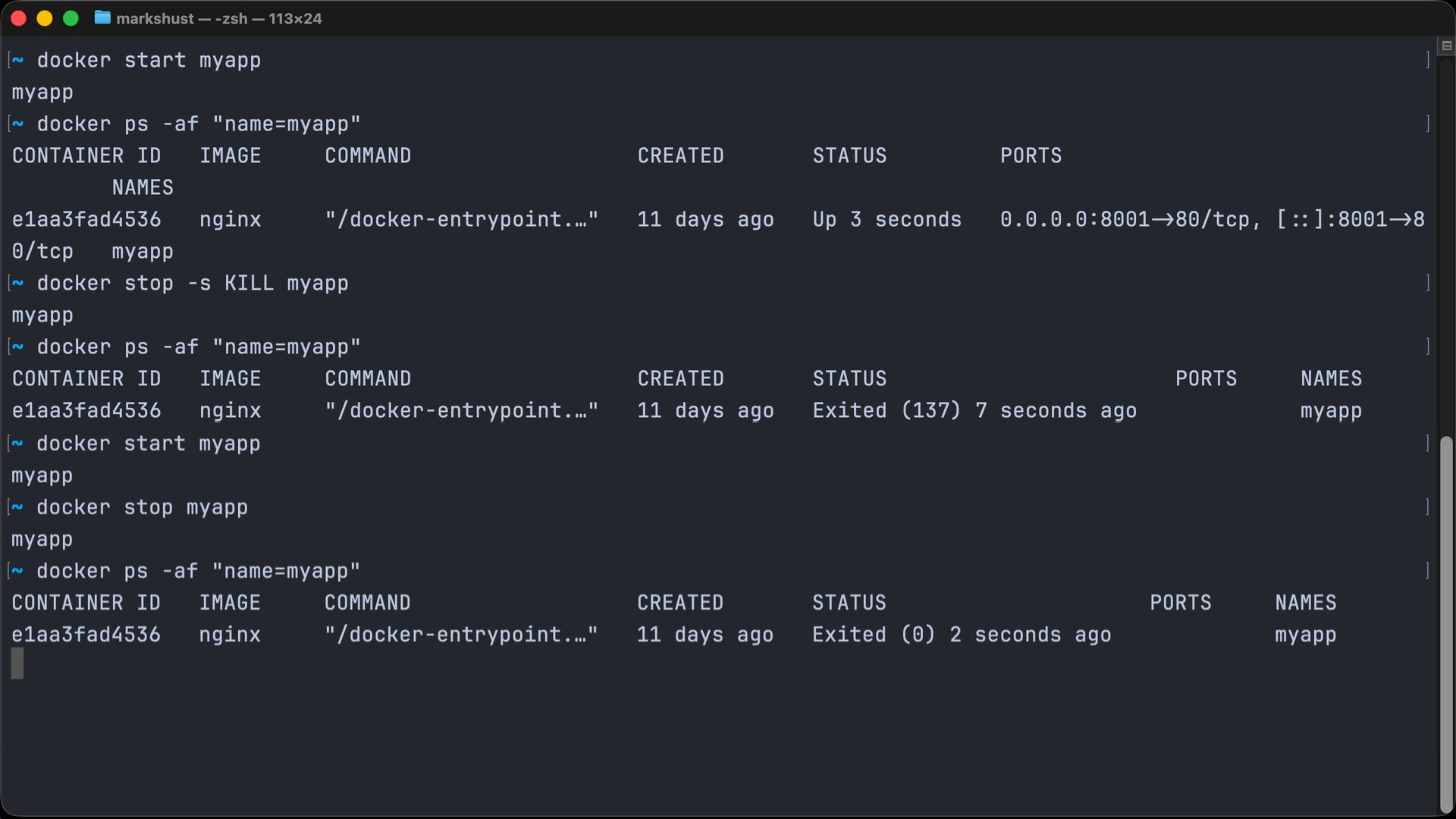Click container ID e1aa3fad4536 in last output
The width and height of the screenshot is (1456, 819).
86,635
